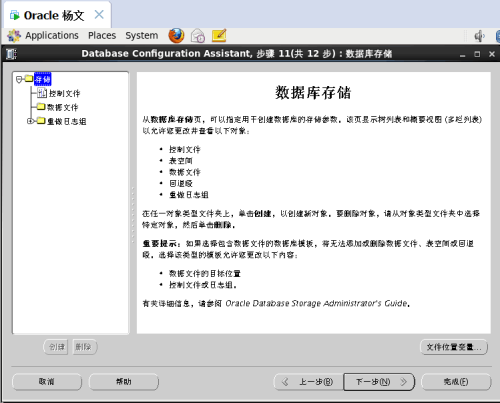Click the GNOME Applications foot icon
500x403 pixels.
(x=14, y=36)
